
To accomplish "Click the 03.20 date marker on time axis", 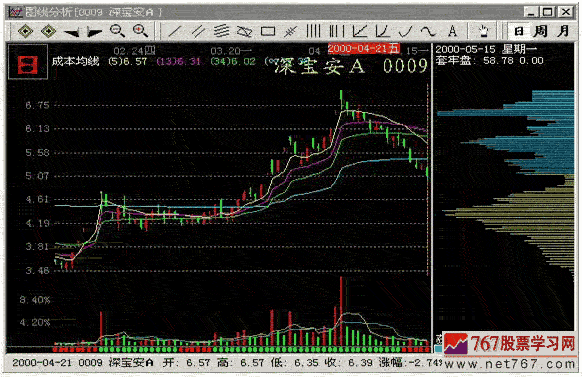I will point(231,50).
